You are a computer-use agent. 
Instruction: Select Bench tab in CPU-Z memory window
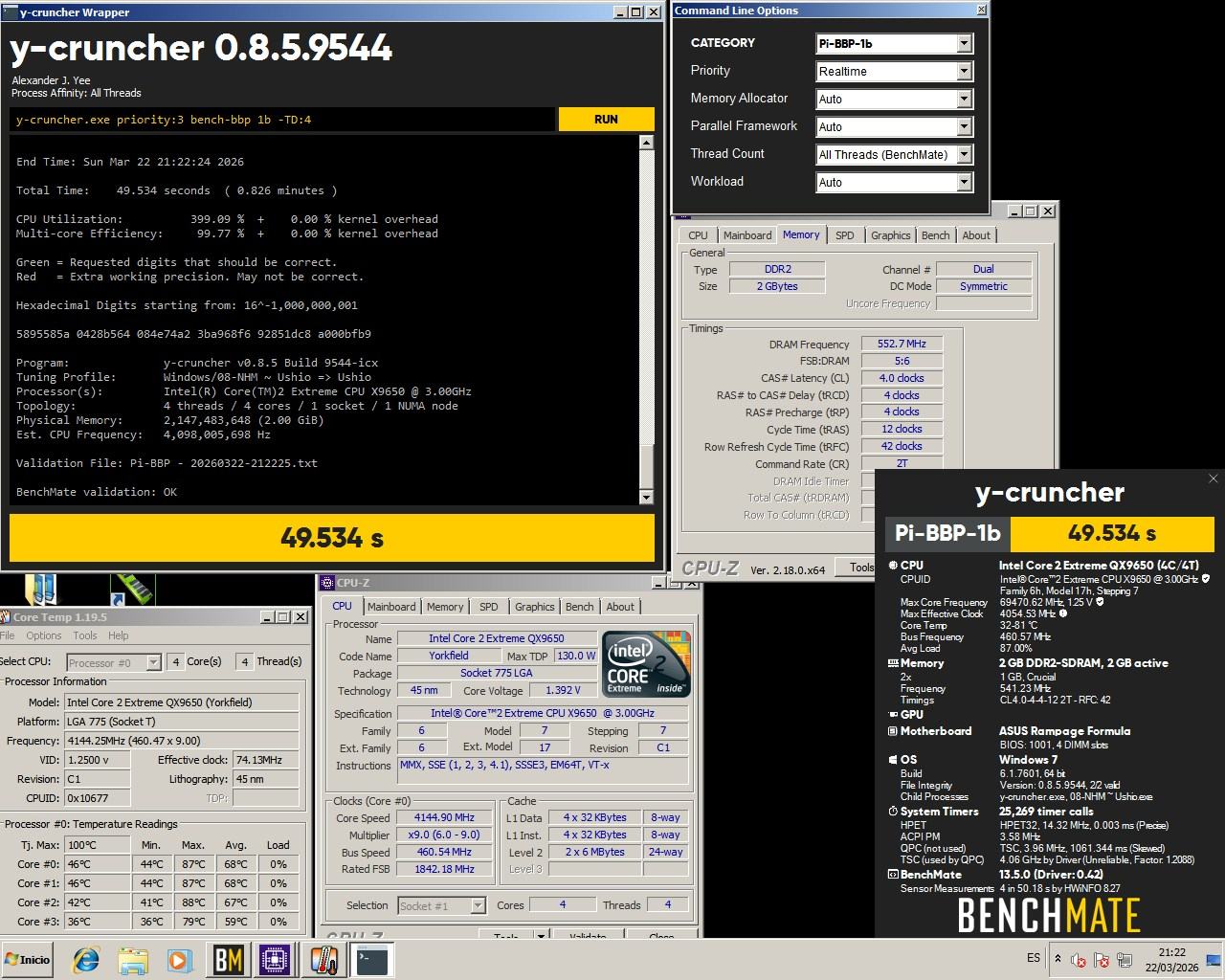(935, 235)
